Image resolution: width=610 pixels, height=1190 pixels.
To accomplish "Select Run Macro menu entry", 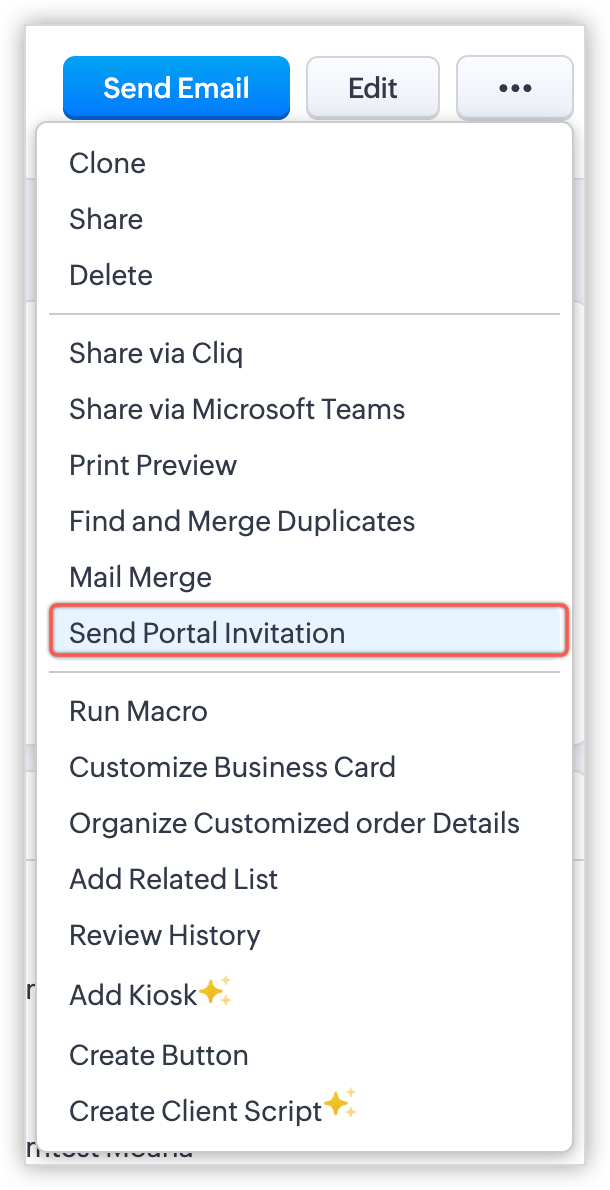I will (x=138, y=711).
